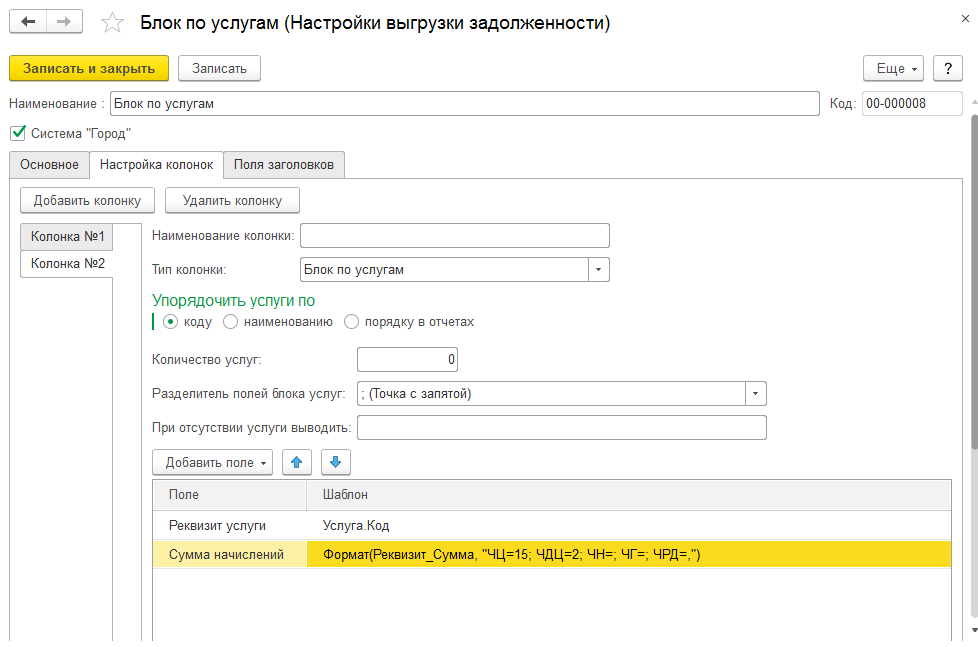Screen dimensions: 978x647
Task: Click the Код input field
Action: [x=912, y=104]
